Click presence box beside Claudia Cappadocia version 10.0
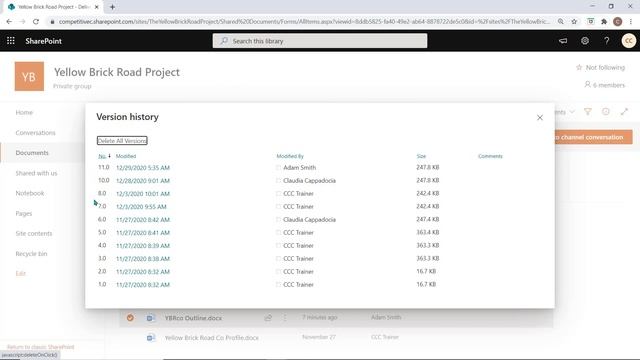This screenshot has height=360, width=640. coord(278,181)
